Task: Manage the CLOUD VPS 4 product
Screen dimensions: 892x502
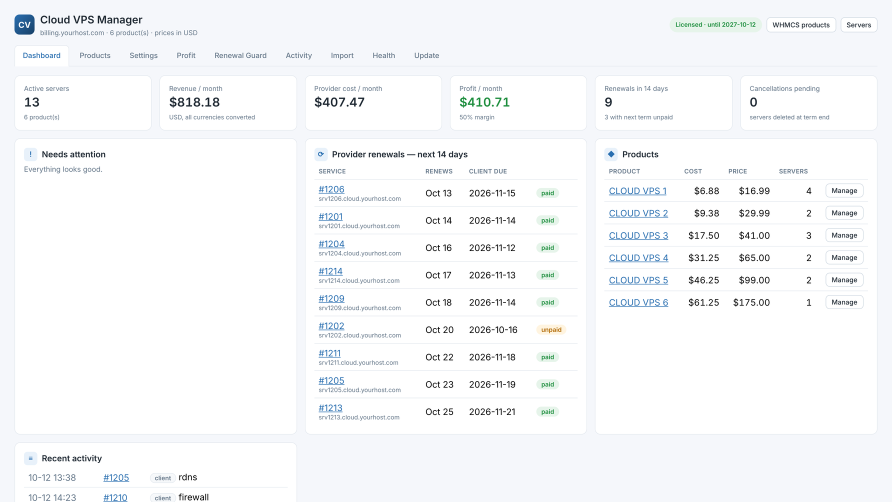Action: click(844, 257)
